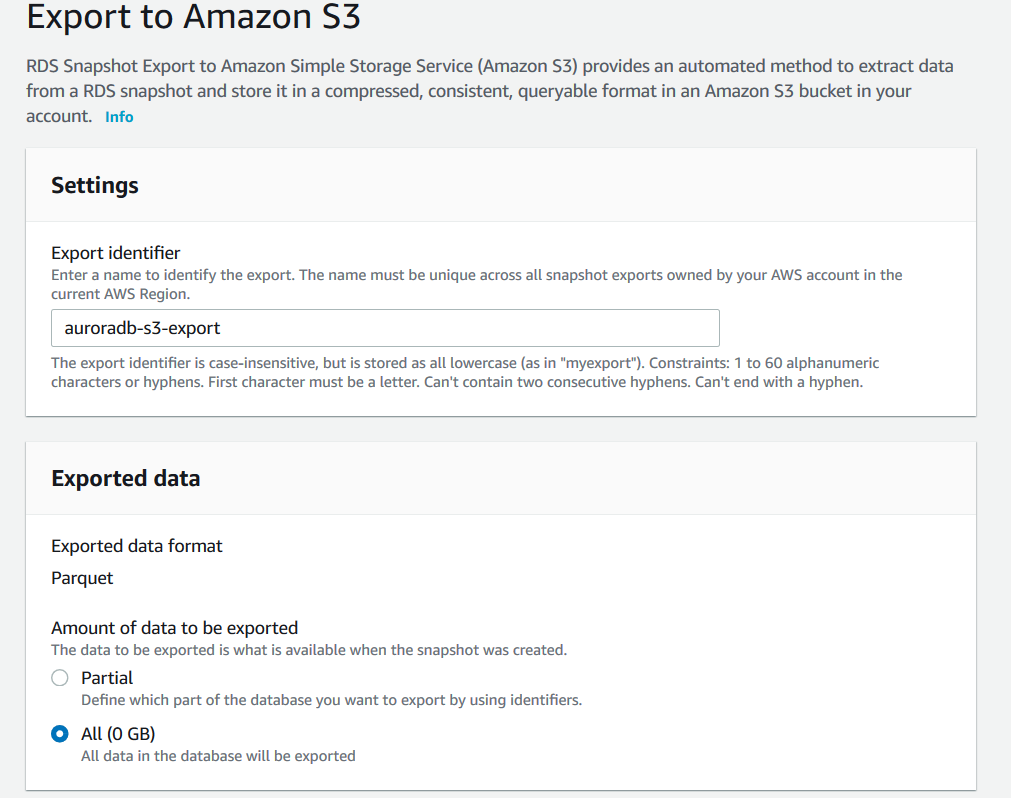
Task: Click the Settings section heading
Action: click(95, 185)
